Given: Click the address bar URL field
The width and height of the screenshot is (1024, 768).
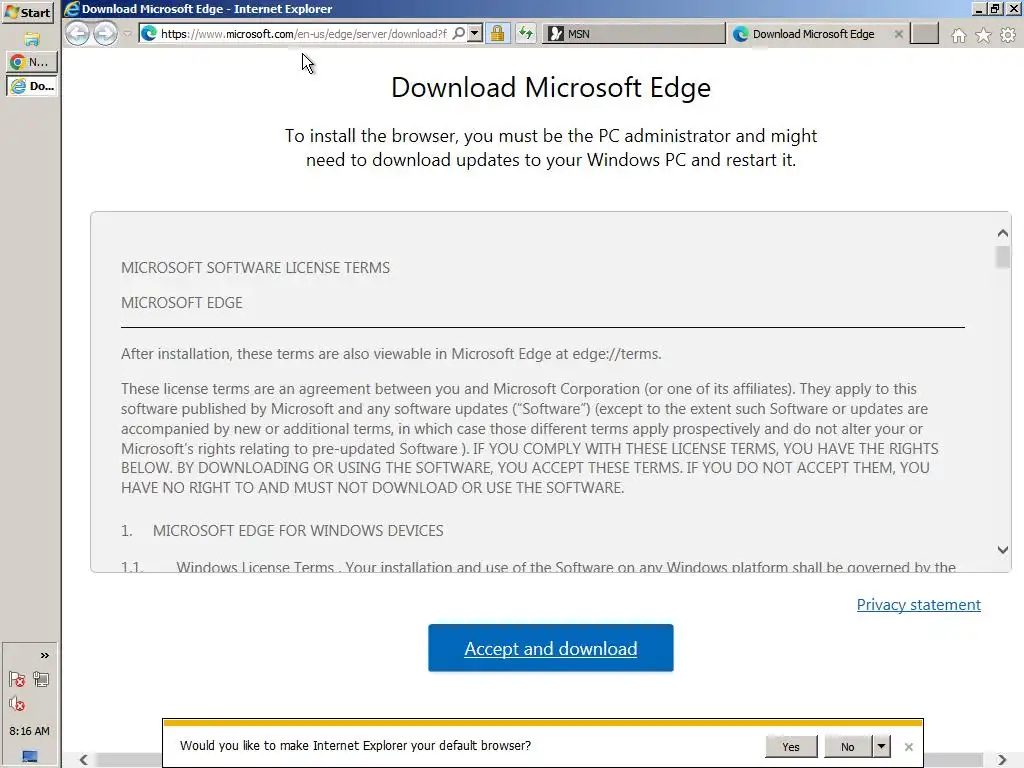Looking at the screenshot, I should [x=304, y=34].
